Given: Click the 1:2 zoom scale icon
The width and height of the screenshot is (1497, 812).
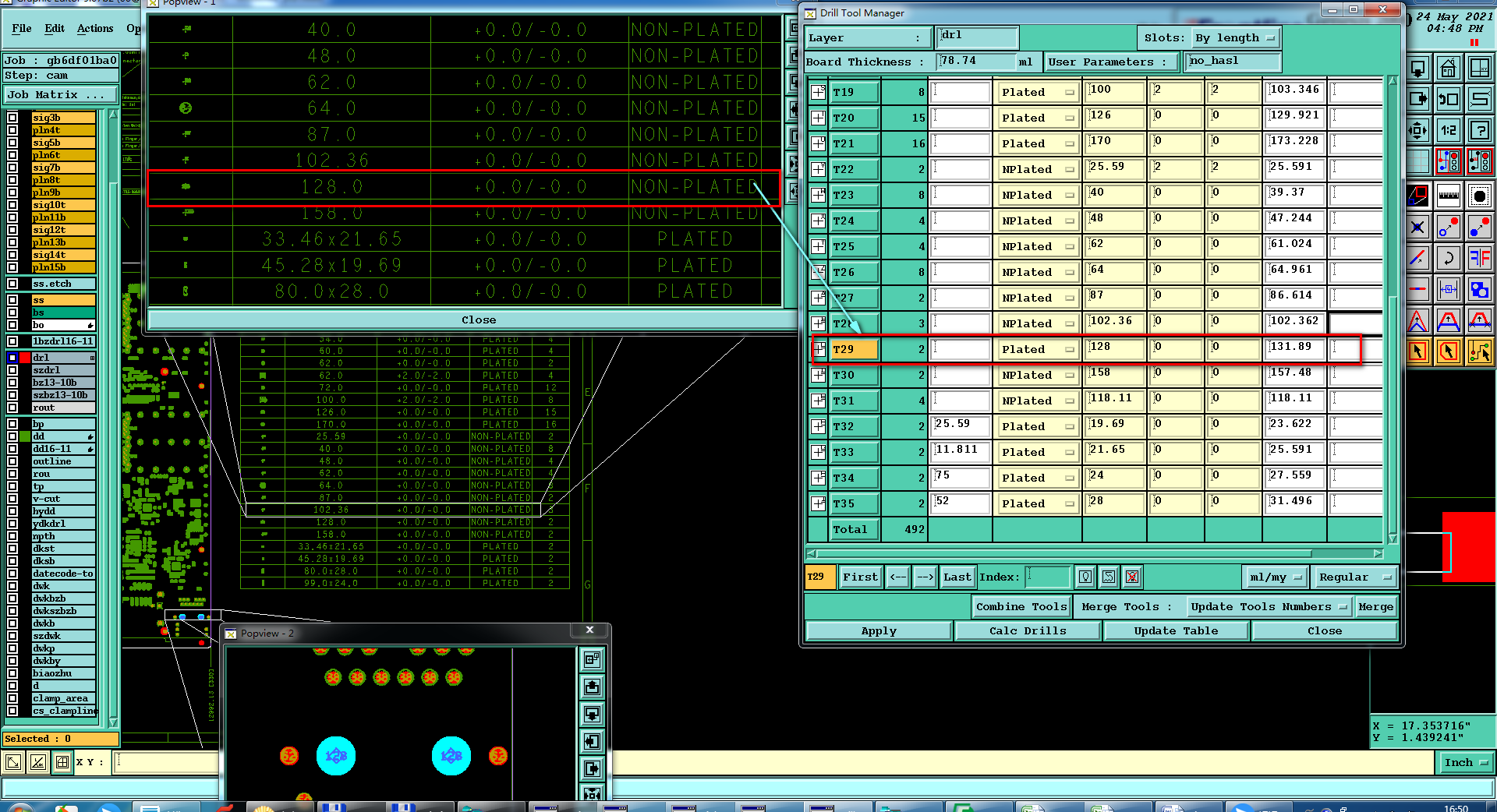Looking at the screenshot, I should point(1448,131).
